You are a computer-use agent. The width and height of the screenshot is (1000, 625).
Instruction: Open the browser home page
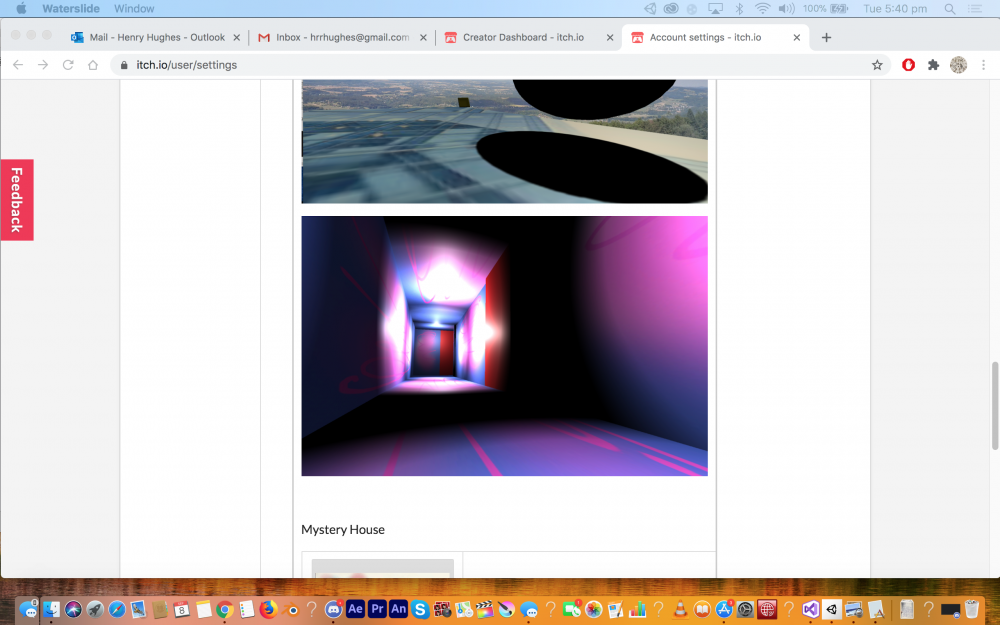point(92,65)
